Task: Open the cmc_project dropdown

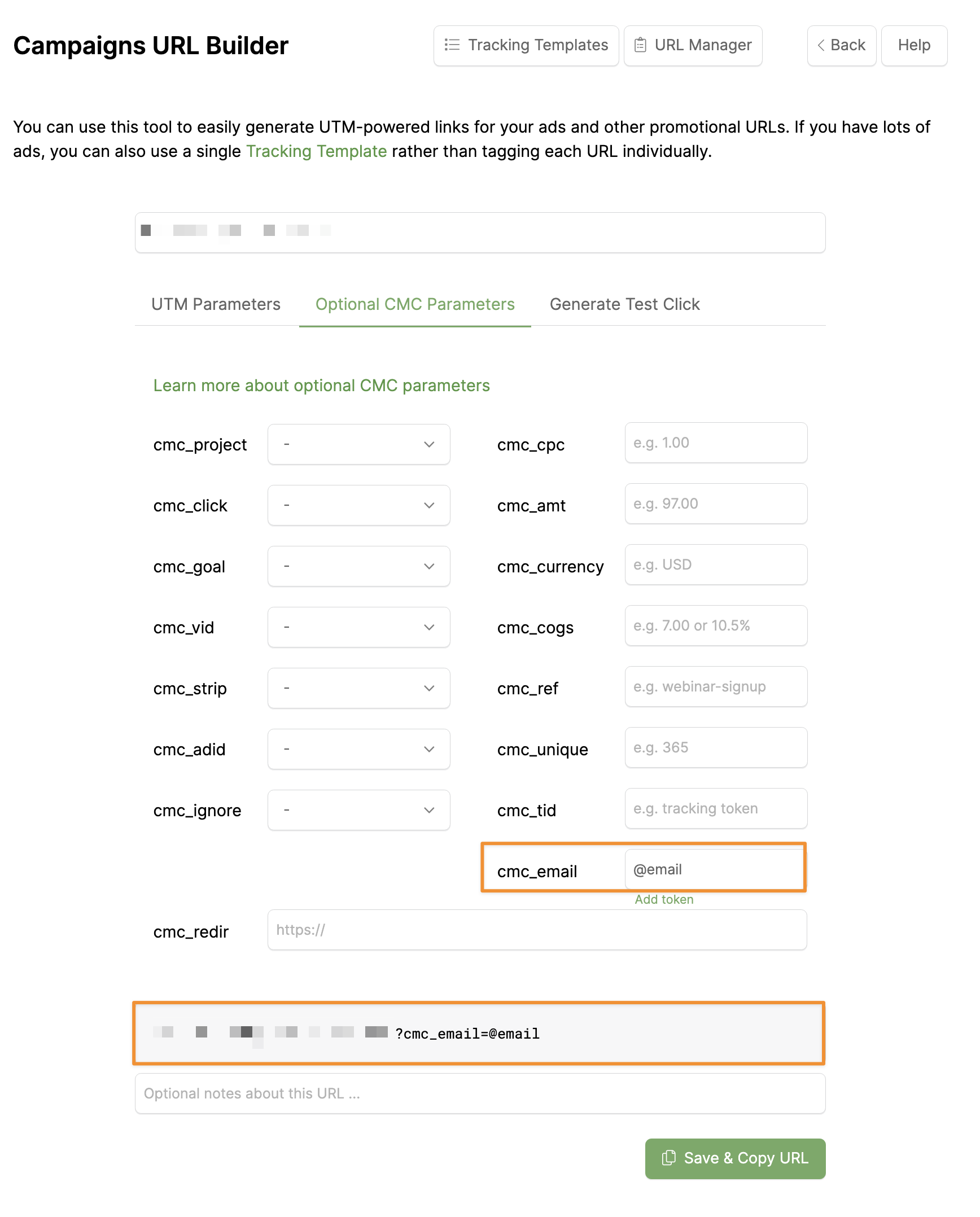Action: point(359,445)
